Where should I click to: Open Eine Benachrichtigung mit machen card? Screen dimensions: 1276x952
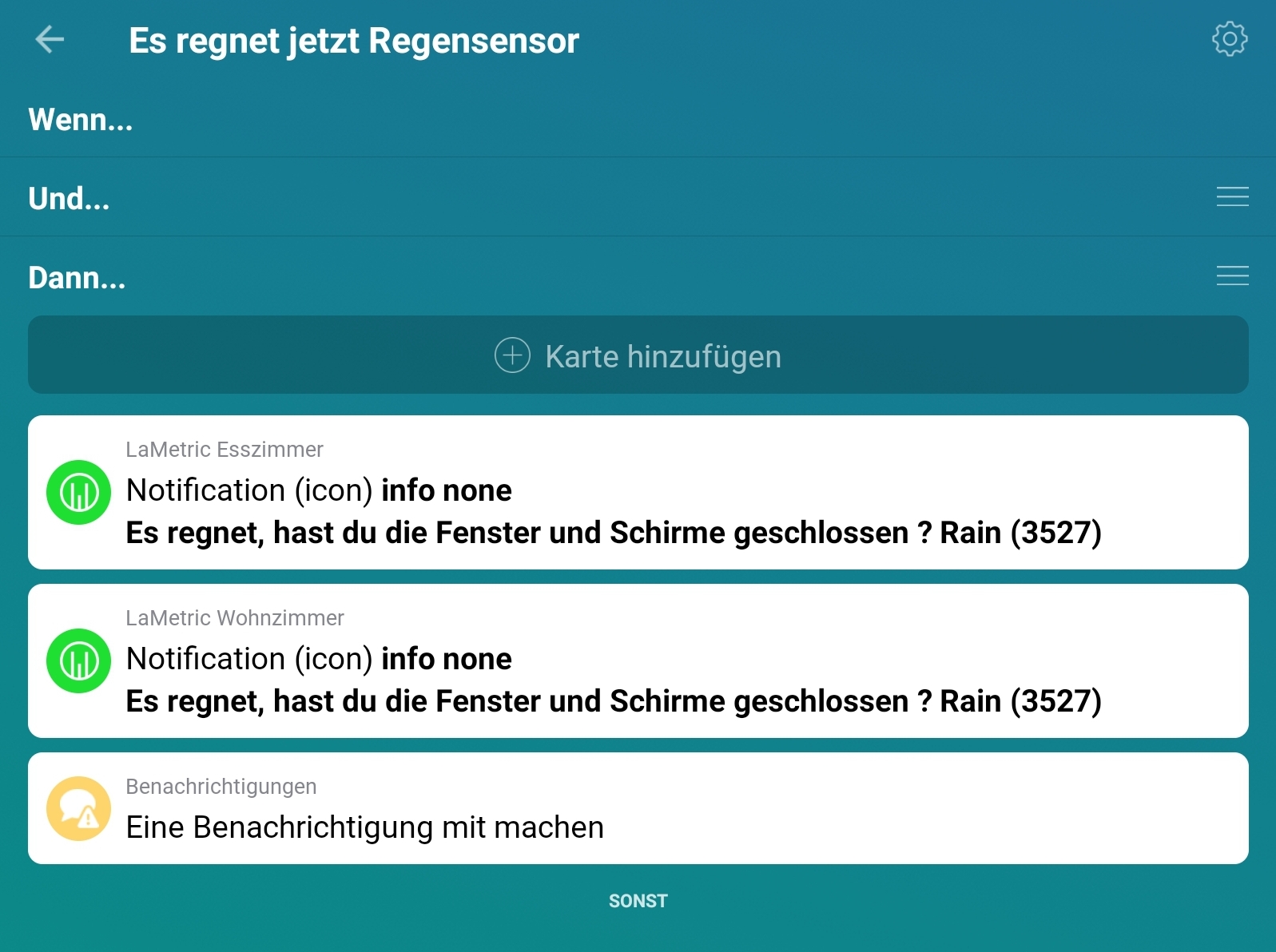(x=638, y=808)
